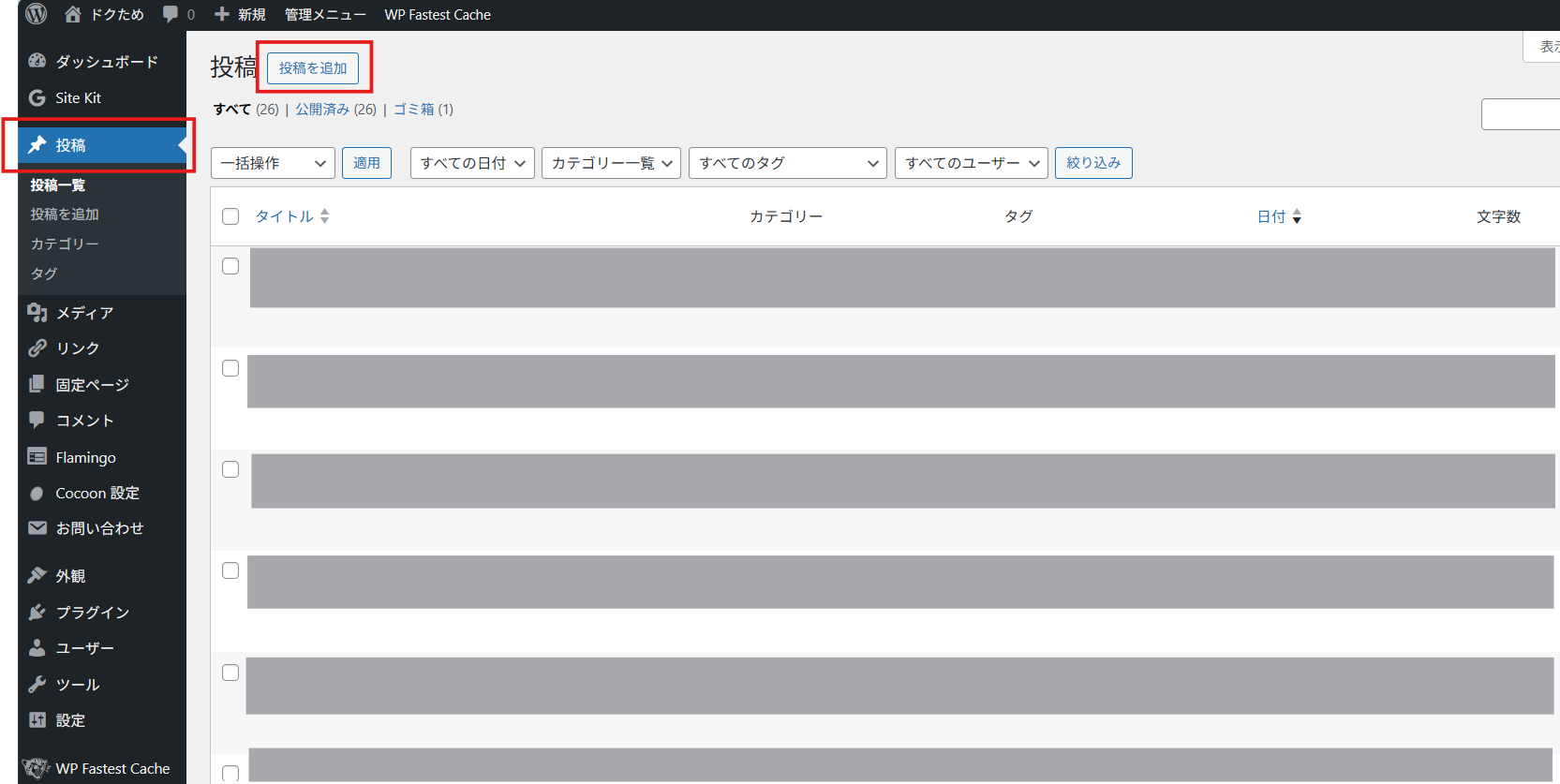Viewport: 1560px width, 784px height.
Task: Open the all users (すべてのユーザー) dropdown
Action: click(971, 163)
